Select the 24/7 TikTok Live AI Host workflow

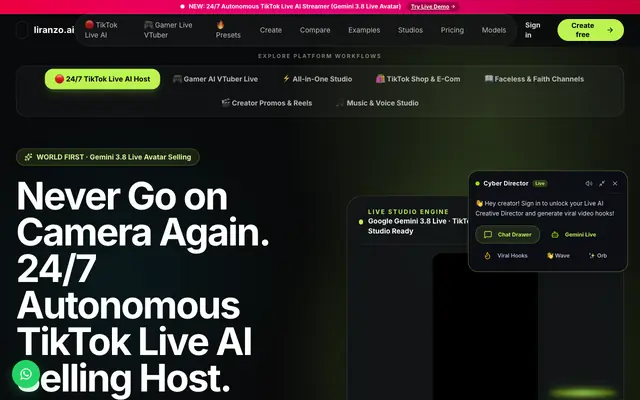pos(102,79)
